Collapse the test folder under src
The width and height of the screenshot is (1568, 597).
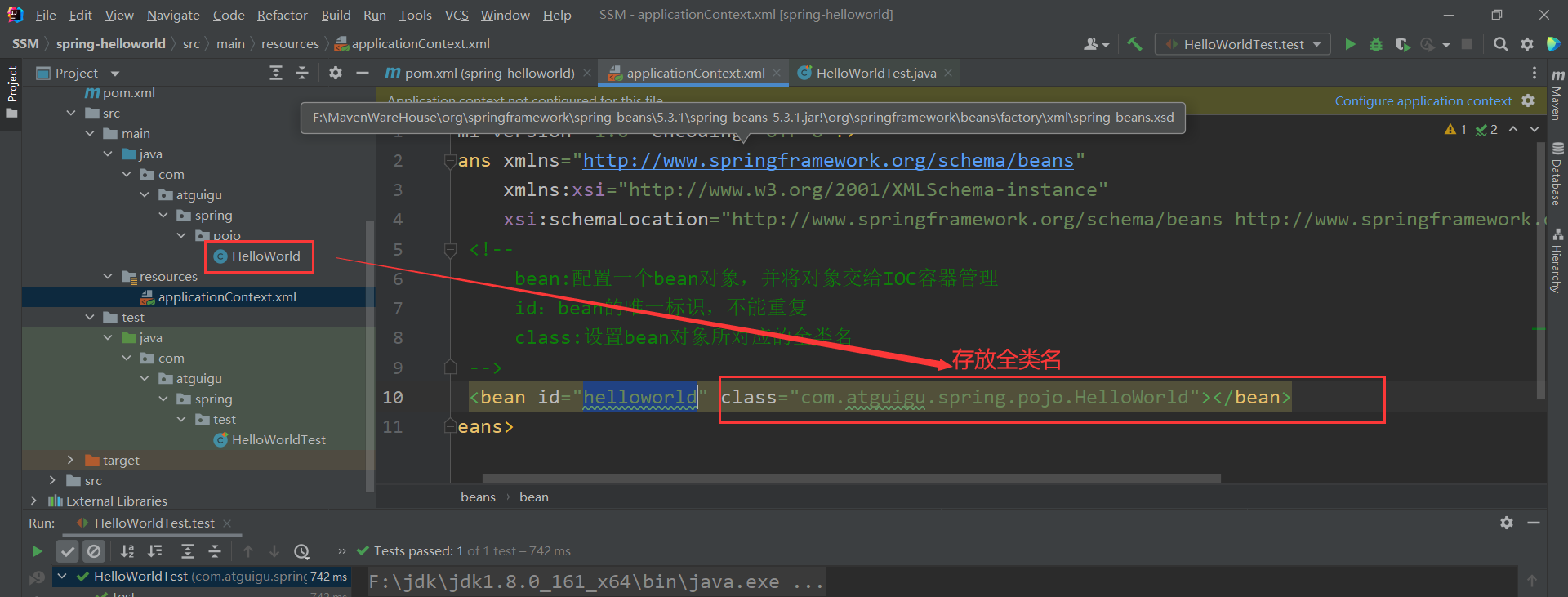click(x=90, y=317)
